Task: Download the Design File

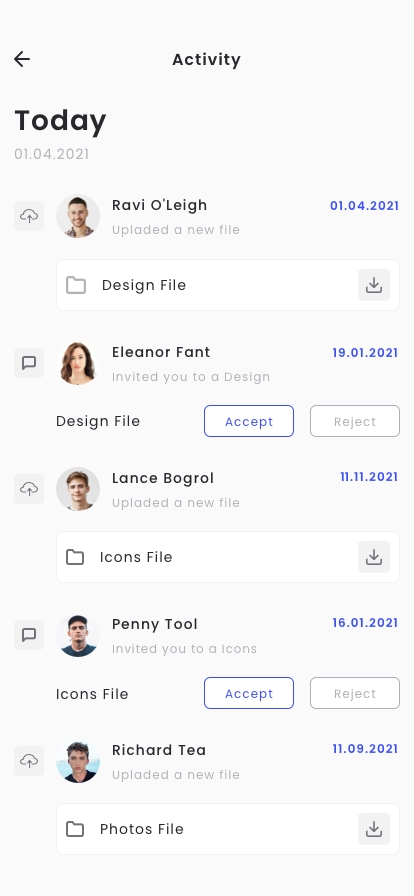Action: click(x=374, y=285)
